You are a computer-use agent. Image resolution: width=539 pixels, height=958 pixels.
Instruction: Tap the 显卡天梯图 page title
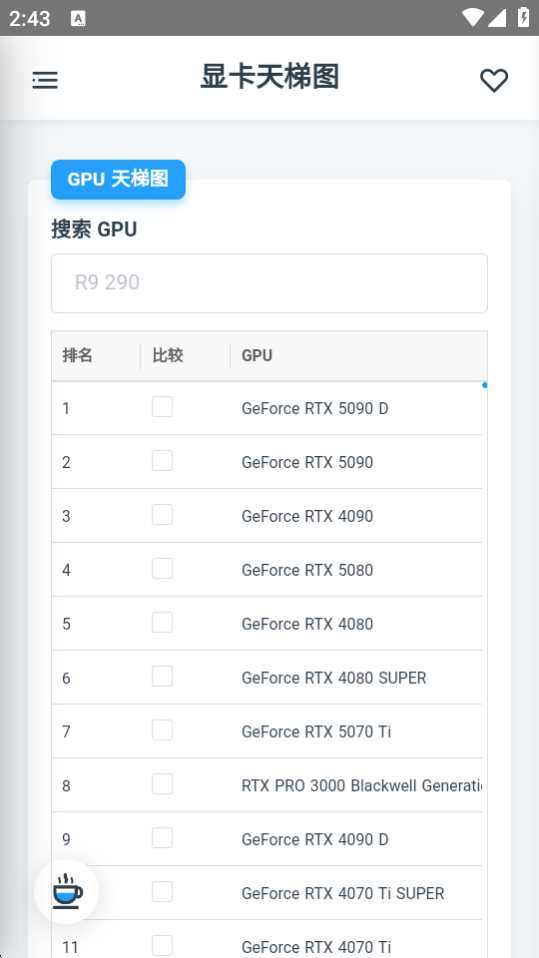click(270, 78)
